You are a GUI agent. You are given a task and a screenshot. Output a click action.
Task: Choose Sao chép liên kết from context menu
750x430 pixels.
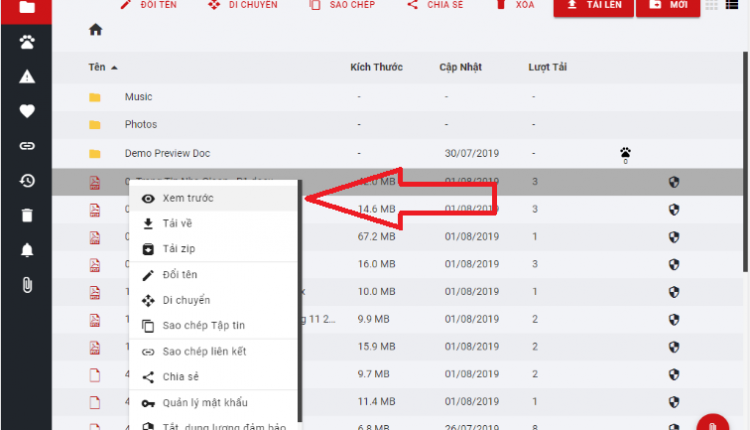(x=213, y=352)
